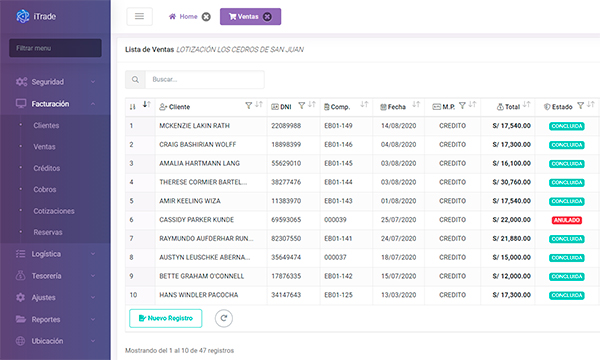The image size is (600, 360).
Task: Open the DNI column filter icon
Action: point(302,105)
